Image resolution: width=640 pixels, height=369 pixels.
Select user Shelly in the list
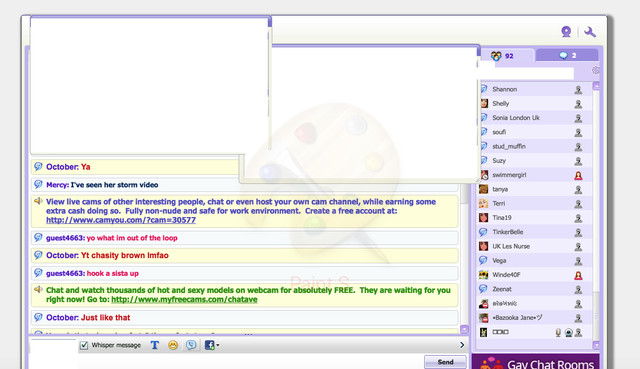[x=535, y=104]
